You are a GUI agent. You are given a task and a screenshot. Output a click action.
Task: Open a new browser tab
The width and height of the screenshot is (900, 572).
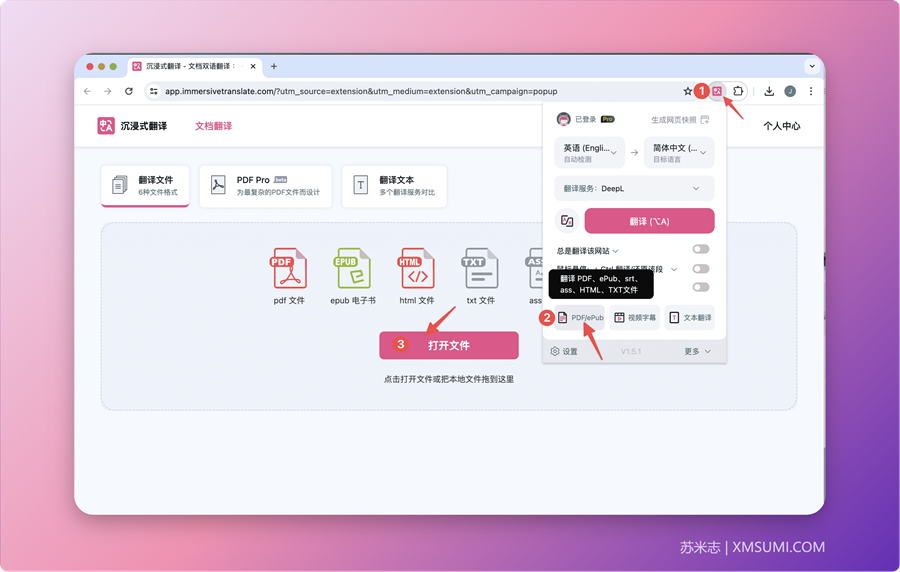click(274, 67)
